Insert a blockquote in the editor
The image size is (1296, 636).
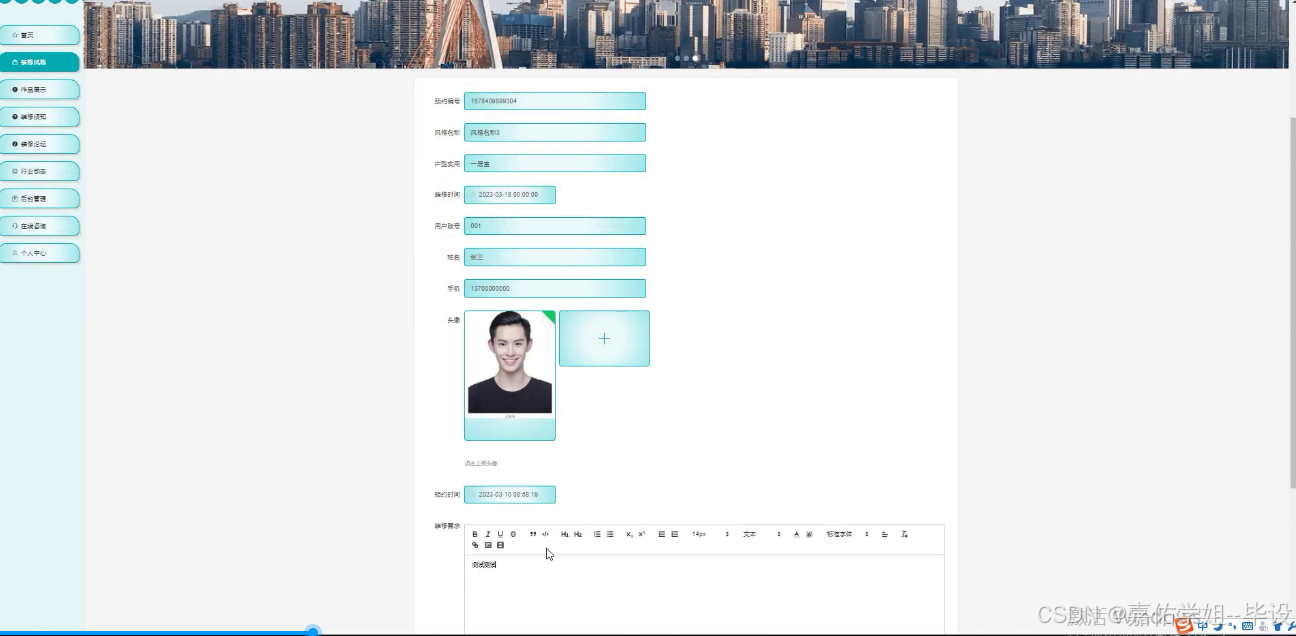coord(533,534)
